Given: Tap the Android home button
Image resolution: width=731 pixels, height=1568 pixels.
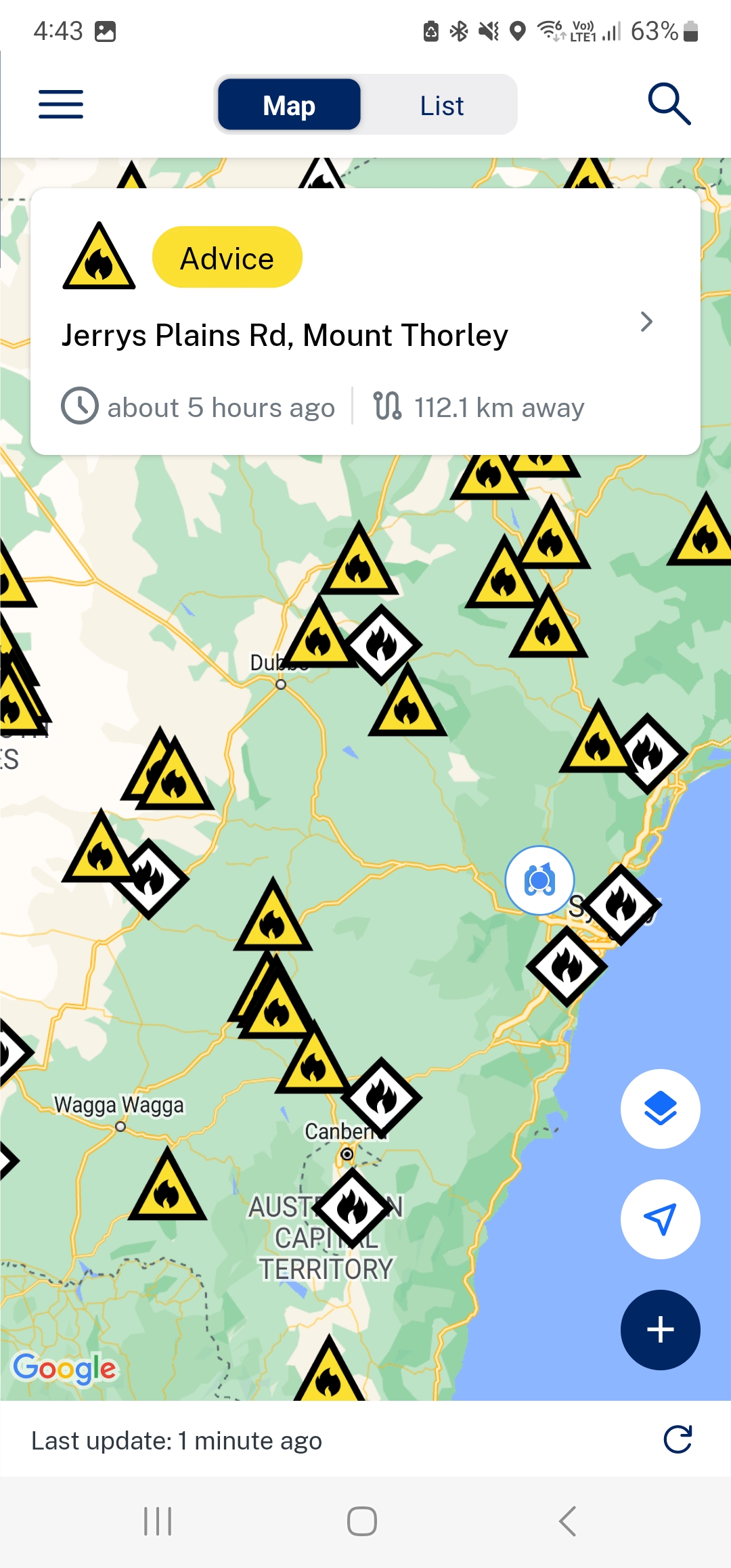Looking at the screenshot, I should (362, 1521).
